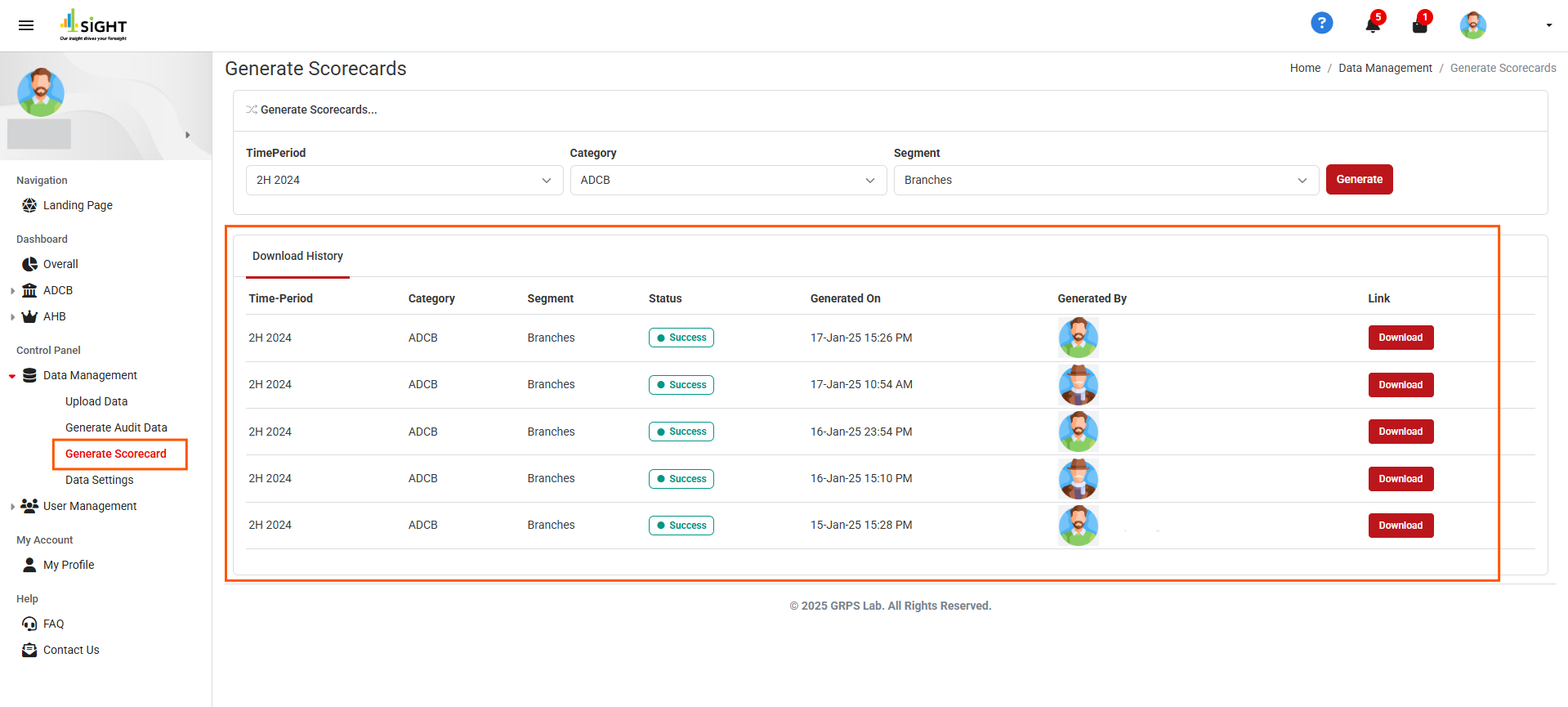Click the Generated On column header

coord(846,298)
